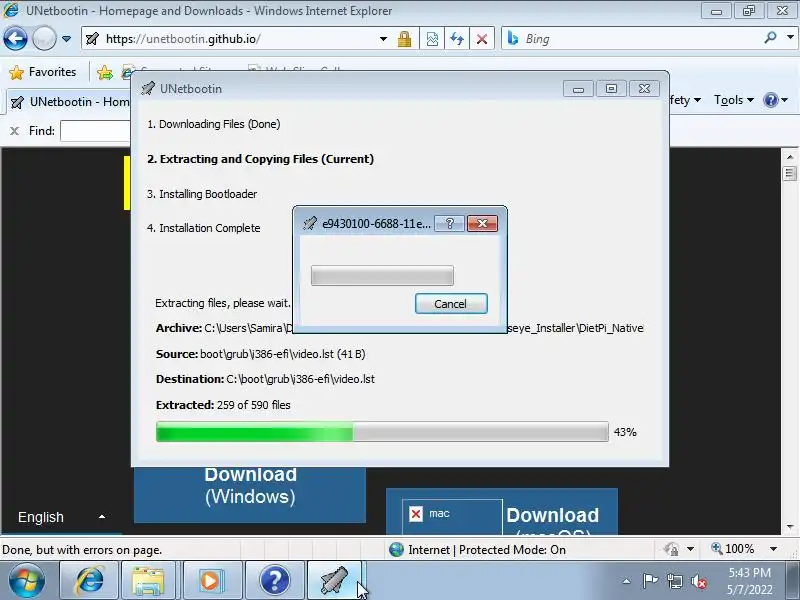
Task: Click the 'Installing Bootloader' step text
Action: click(x=202, y=194)
